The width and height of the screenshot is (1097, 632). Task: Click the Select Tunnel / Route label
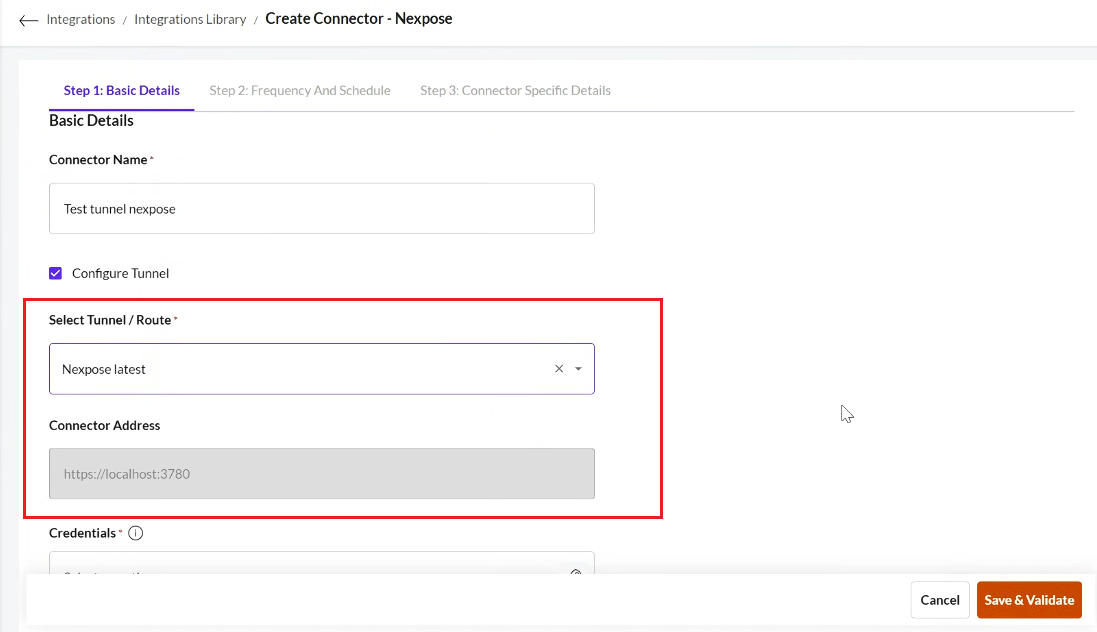(110, 320)
